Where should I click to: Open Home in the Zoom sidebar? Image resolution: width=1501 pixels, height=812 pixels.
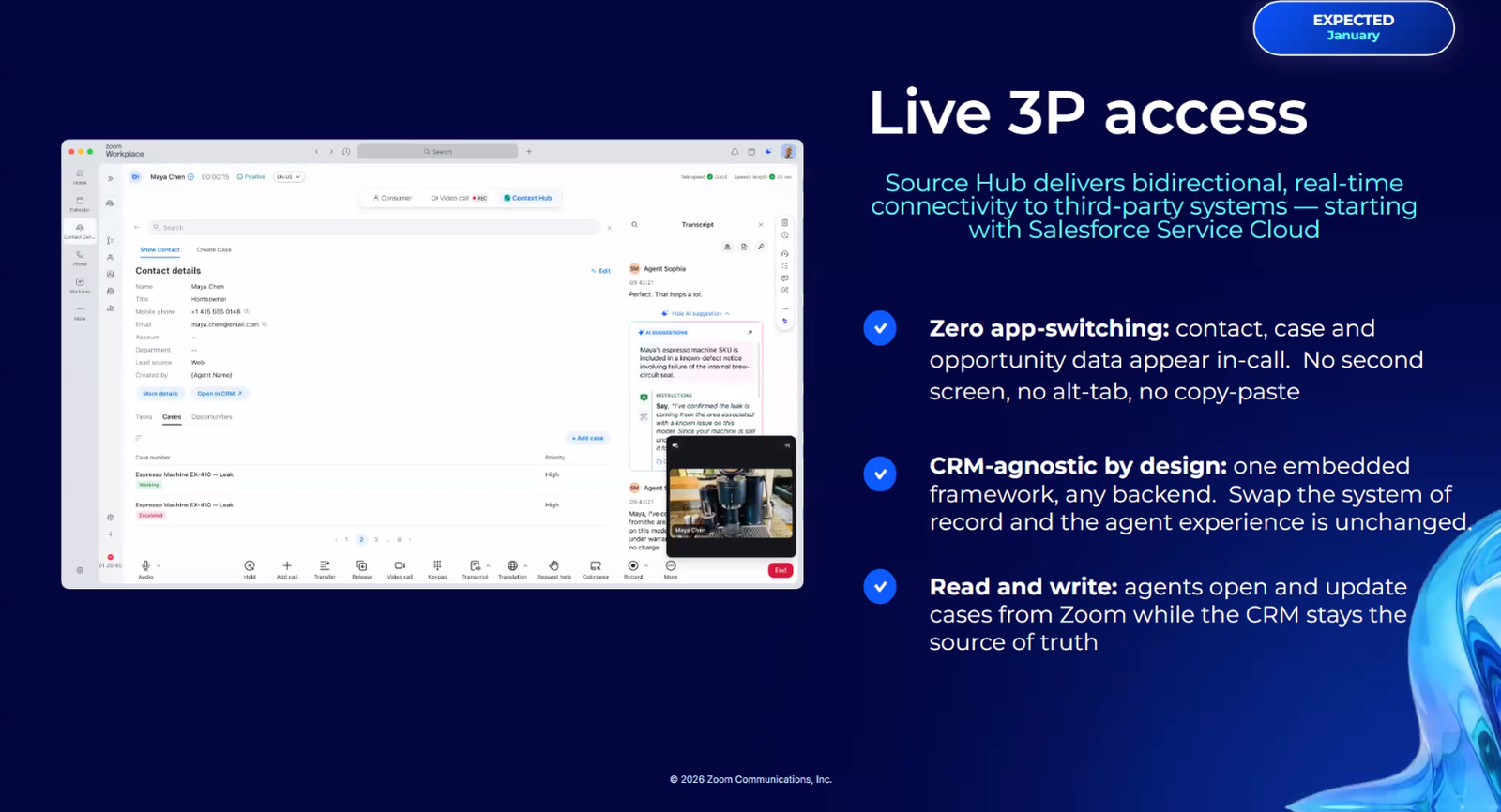(x=80, y=176)
